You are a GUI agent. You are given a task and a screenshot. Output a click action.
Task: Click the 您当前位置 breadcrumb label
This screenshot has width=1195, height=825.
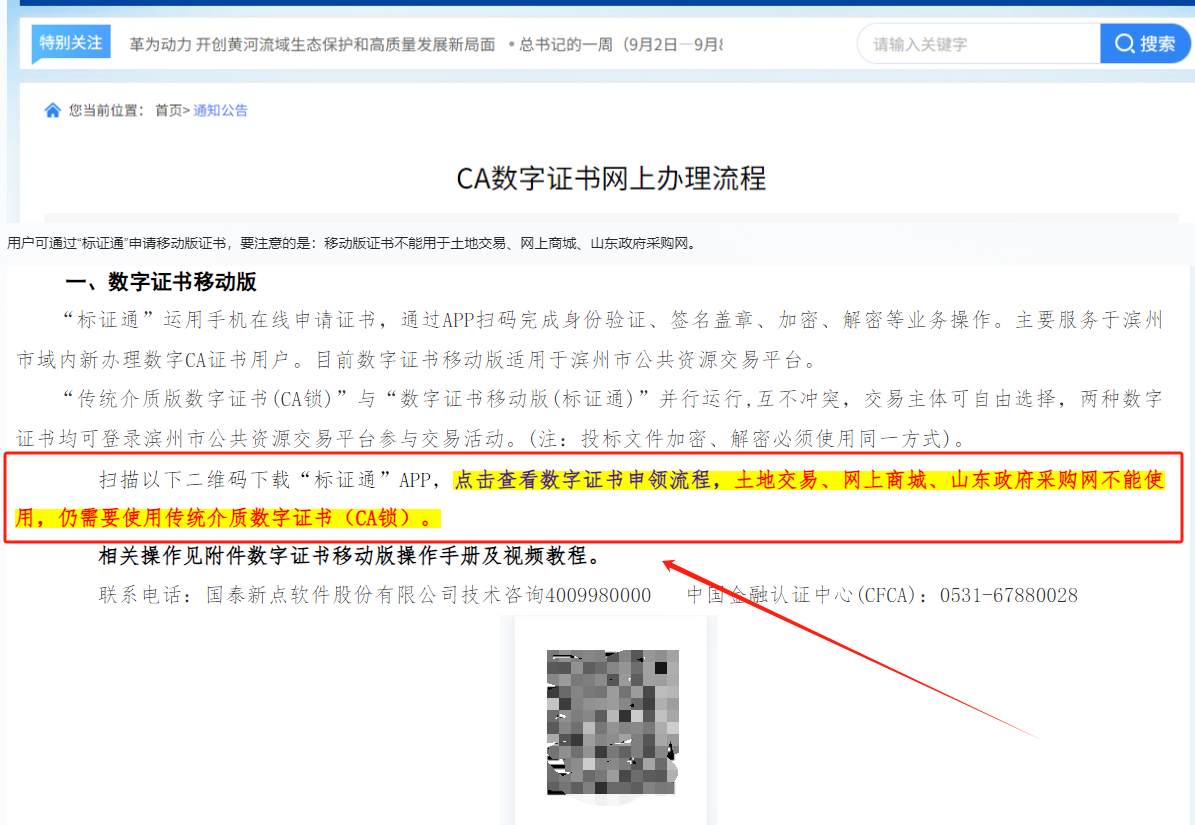(108, 110)
